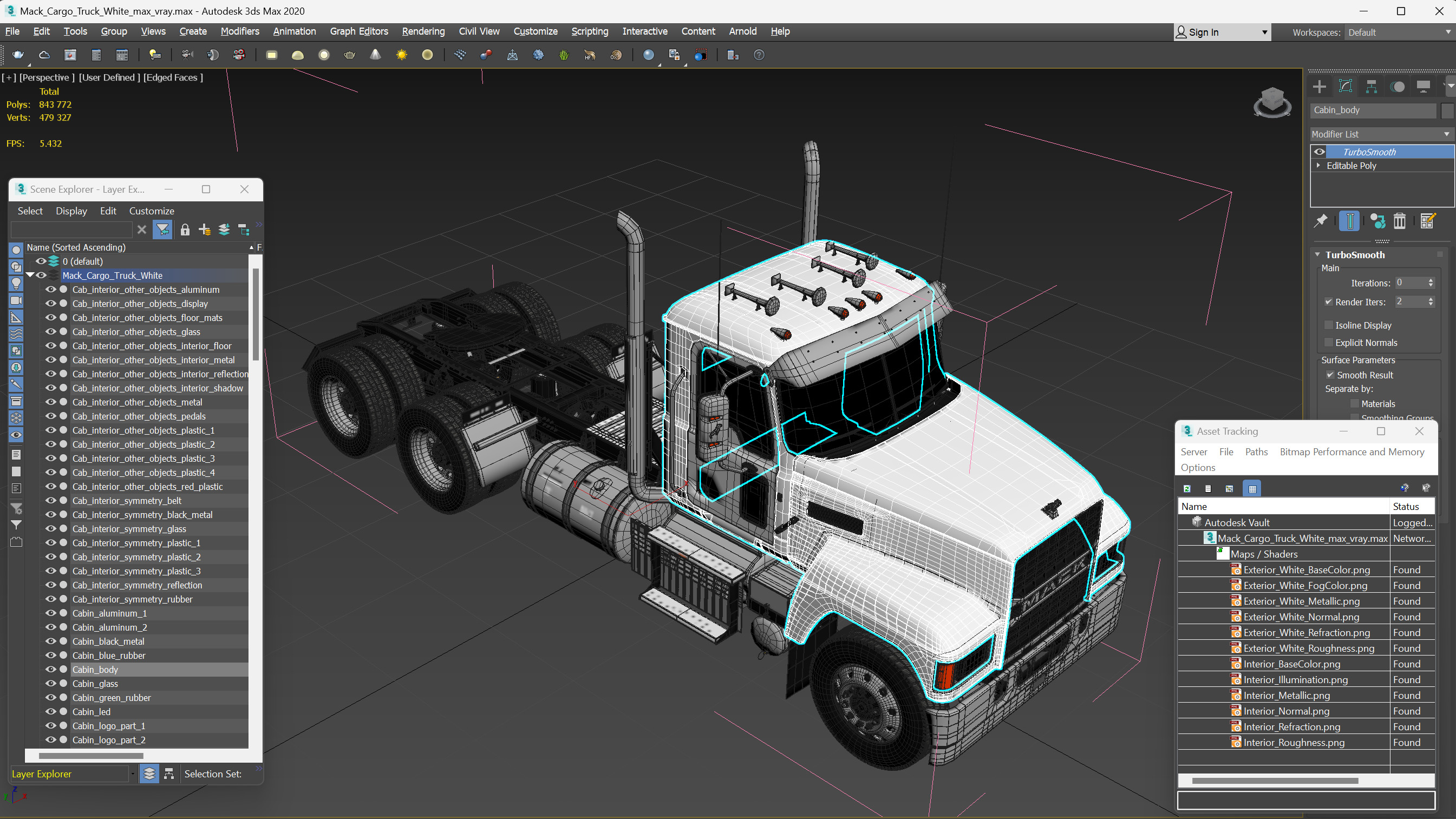Click the lock icon in Scene Explorer toolbar
This screenshot has height=819, width=1456.
pyautogui.click(x=185, y=230)
